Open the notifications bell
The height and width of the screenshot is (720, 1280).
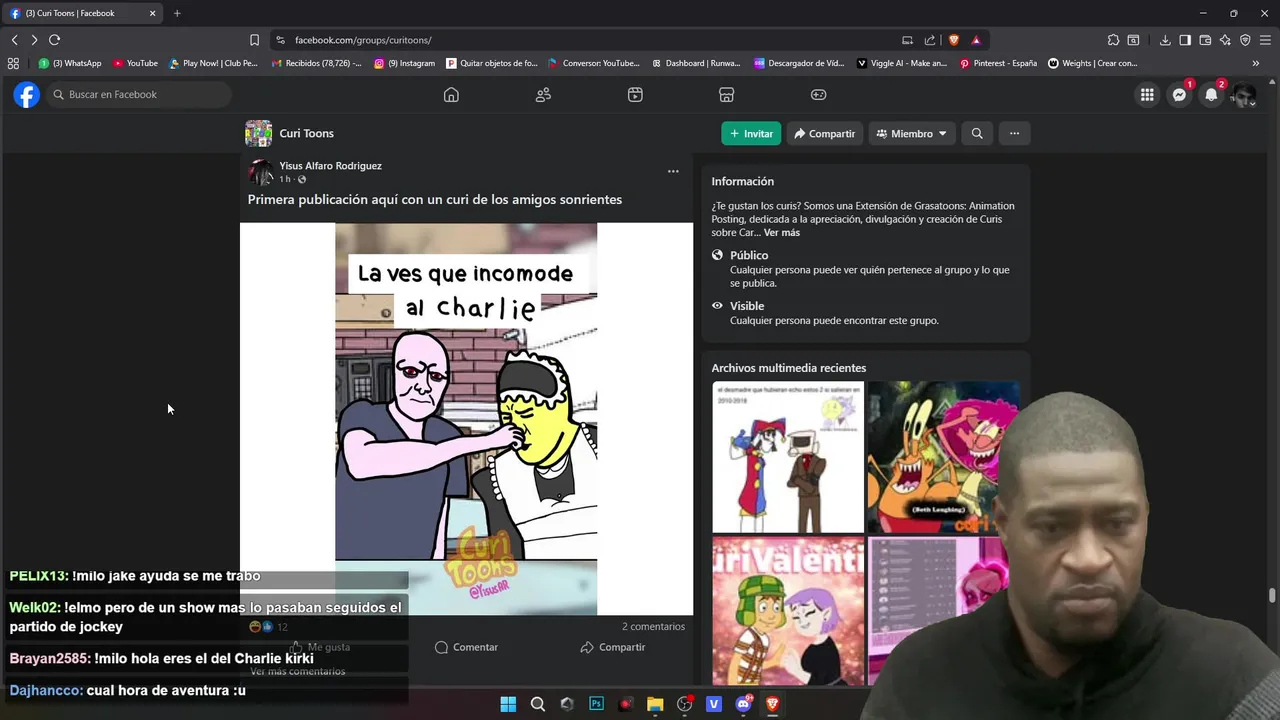(x=1212, y=94)
